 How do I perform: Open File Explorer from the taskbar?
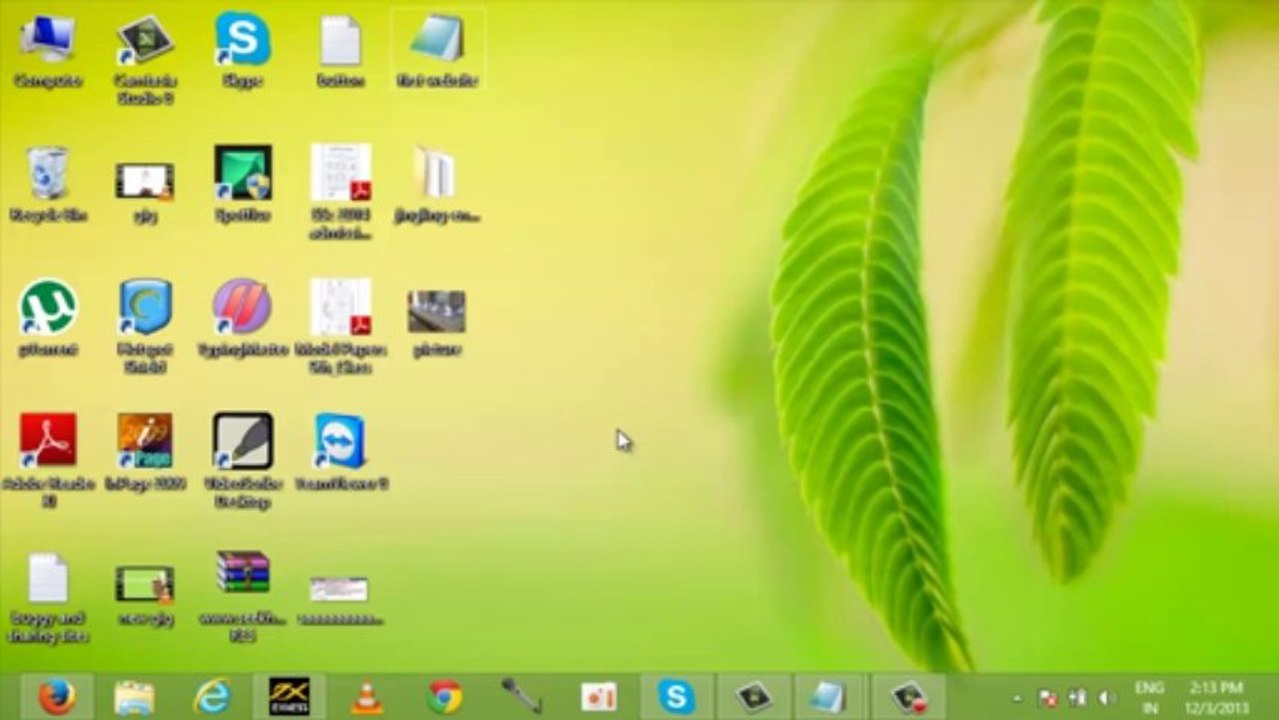[x=134, y=697]
